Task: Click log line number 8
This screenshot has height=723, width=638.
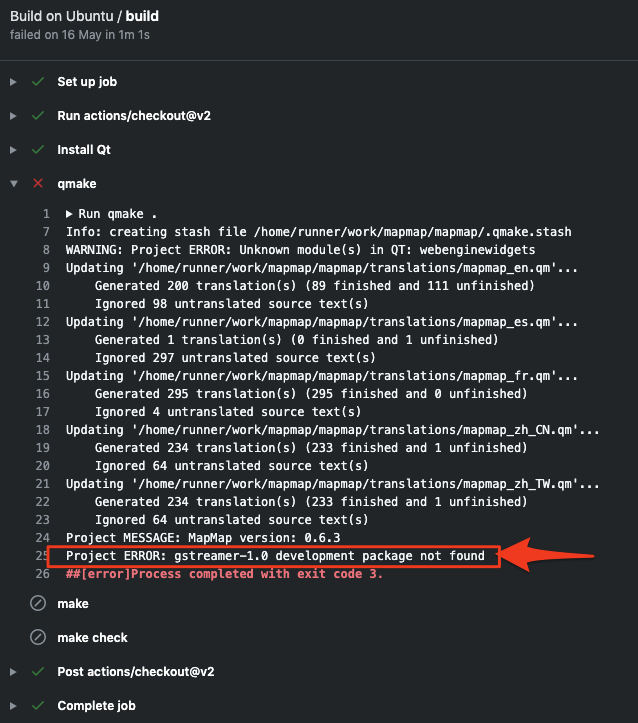Action: click(46, 250)
